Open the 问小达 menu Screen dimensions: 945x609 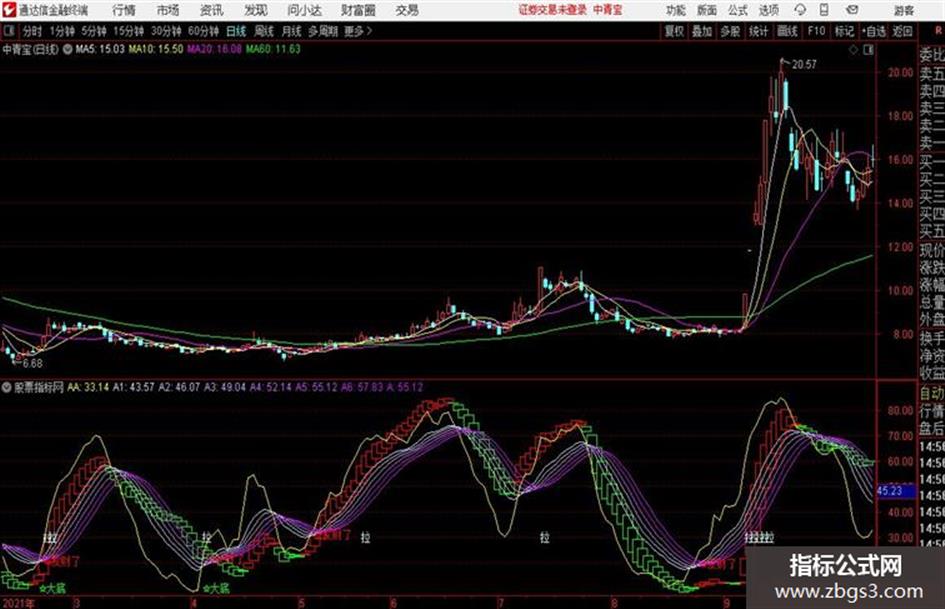pyautogui.click(x=304, y=10)
